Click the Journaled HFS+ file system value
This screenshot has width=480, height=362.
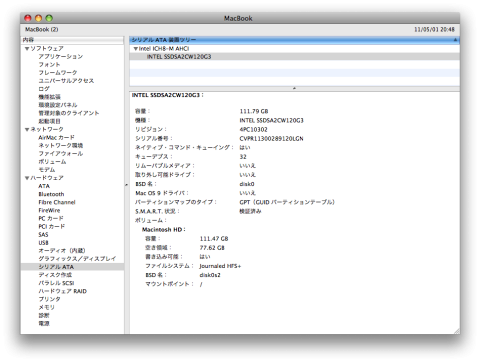(x=220, y=266)
